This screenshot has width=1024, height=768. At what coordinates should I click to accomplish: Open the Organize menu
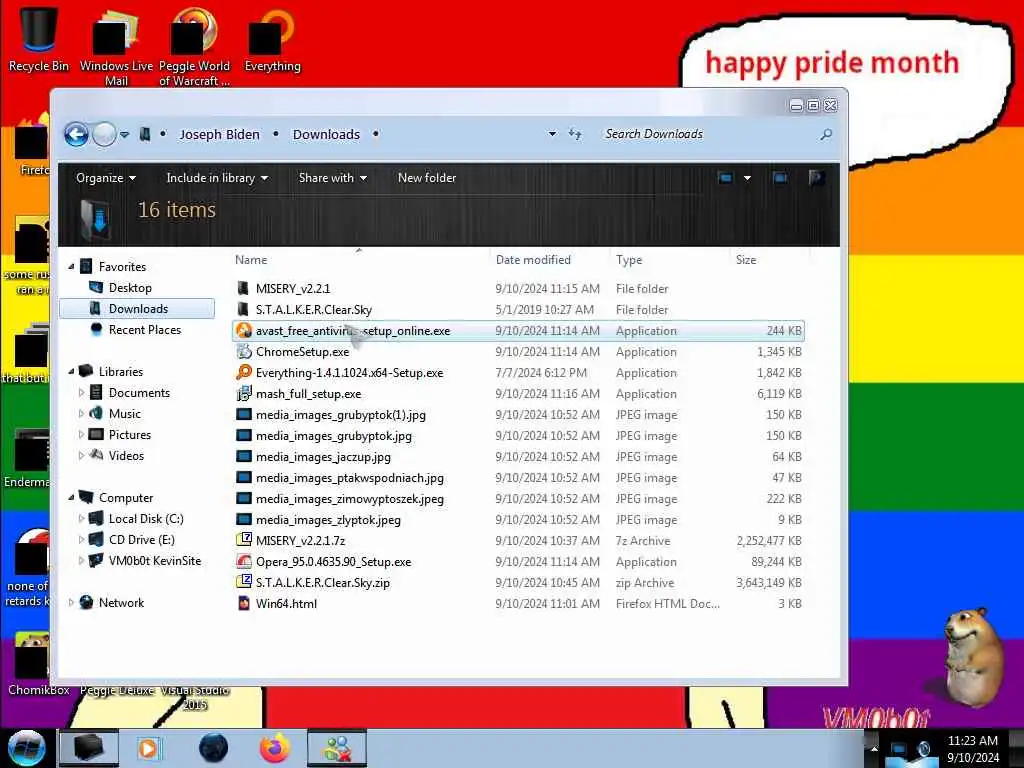106,178
